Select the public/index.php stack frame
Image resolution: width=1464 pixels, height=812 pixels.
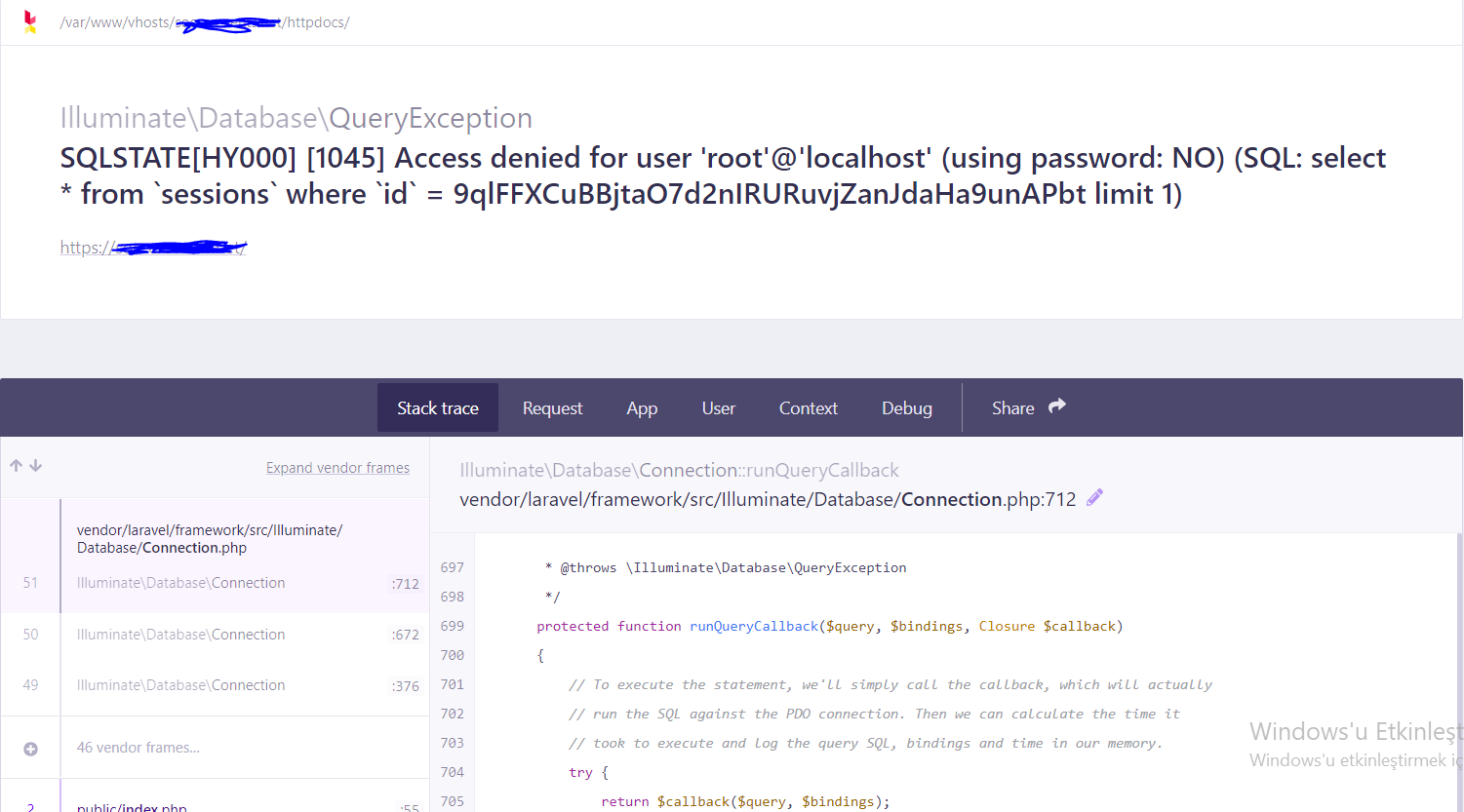coord(216,796)
